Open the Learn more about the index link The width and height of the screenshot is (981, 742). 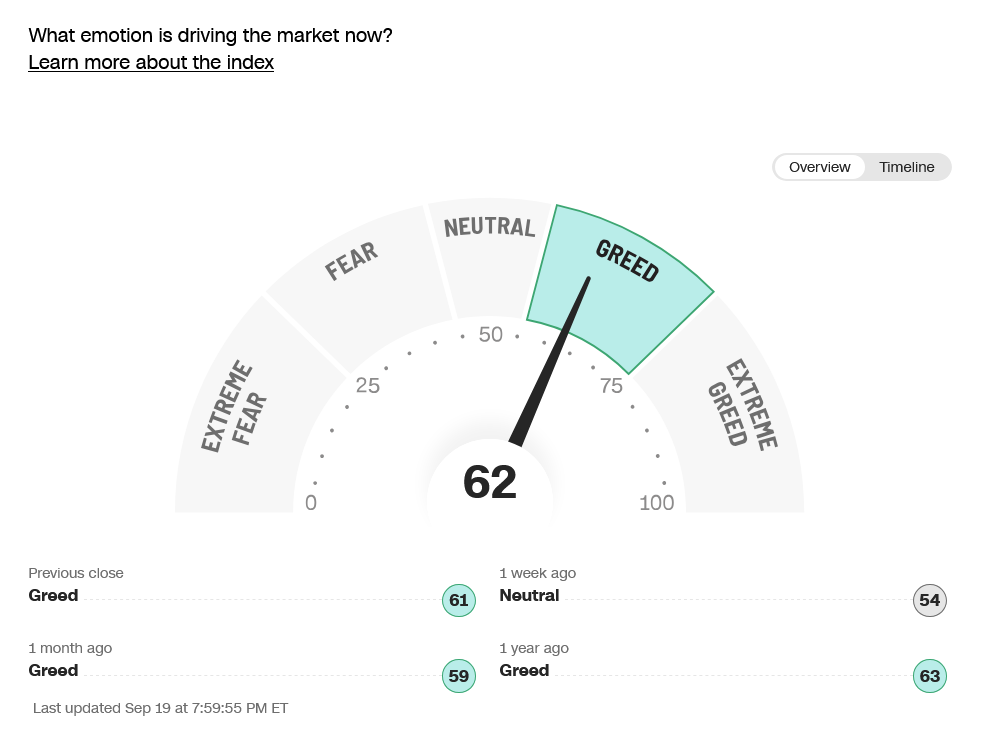pyautogui.click(x=151, y=63)
